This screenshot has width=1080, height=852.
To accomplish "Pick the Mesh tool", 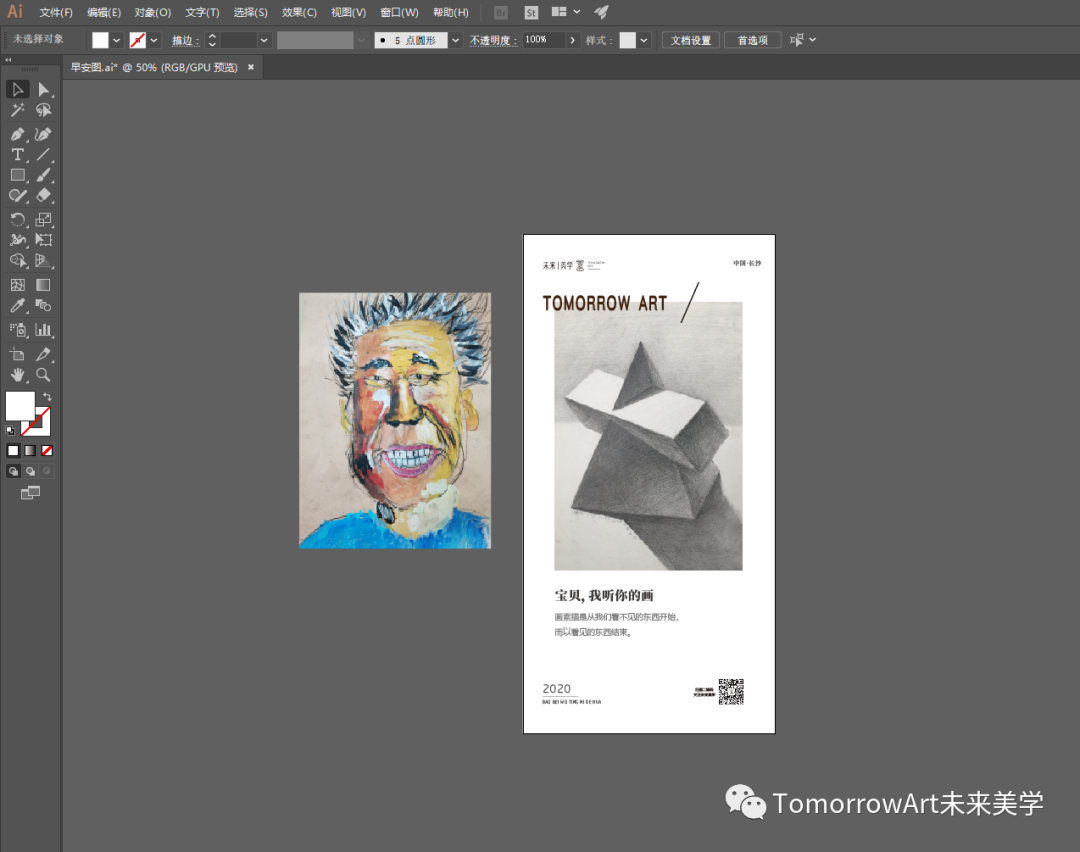I will click(18, 285).
